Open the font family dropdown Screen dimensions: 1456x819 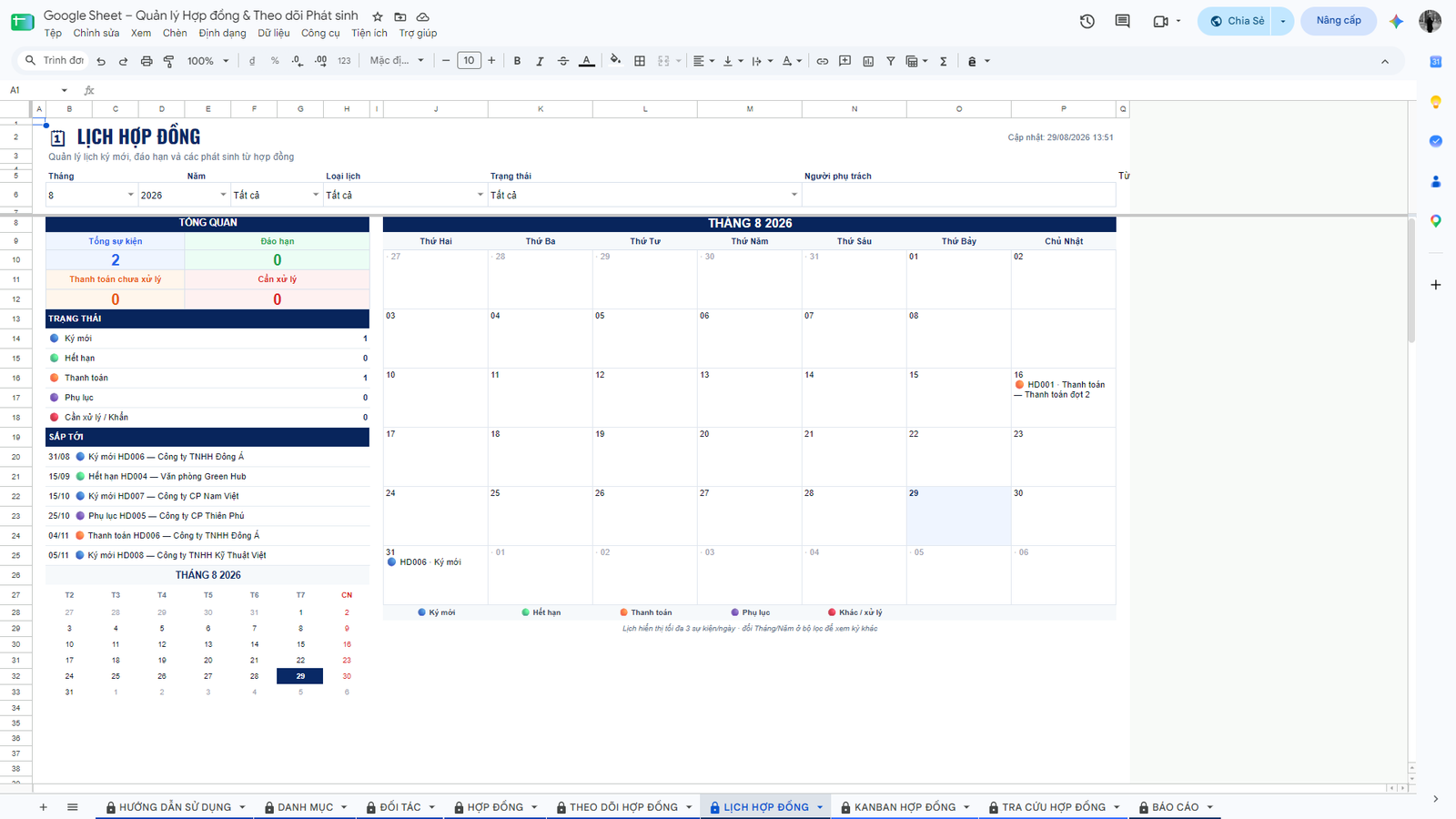coord(397,61)
